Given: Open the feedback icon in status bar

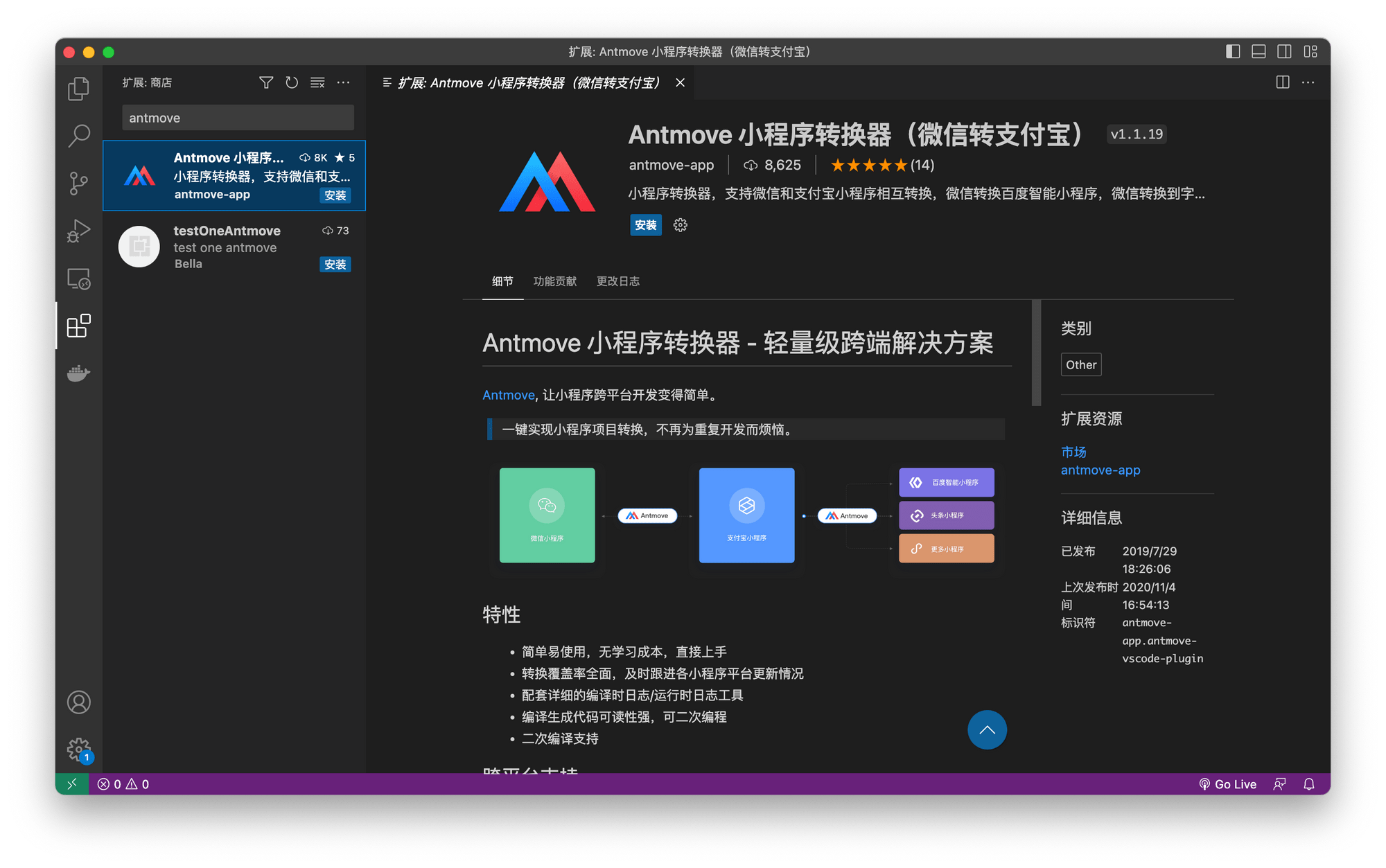Looking at the screenshot, I should 1279,783.
